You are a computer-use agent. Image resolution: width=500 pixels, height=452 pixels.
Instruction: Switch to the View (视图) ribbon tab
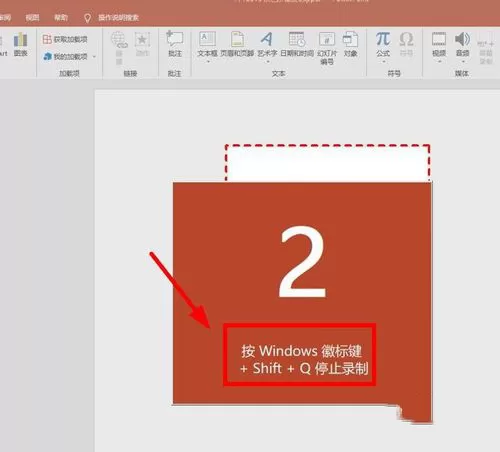[x=32, y=17]
